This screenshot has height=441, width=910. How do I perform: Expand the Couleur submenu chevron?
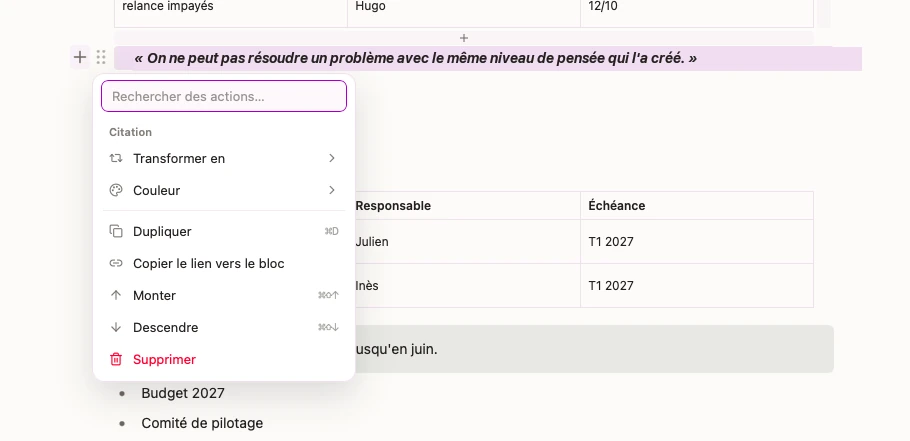(x=331, y=190)
